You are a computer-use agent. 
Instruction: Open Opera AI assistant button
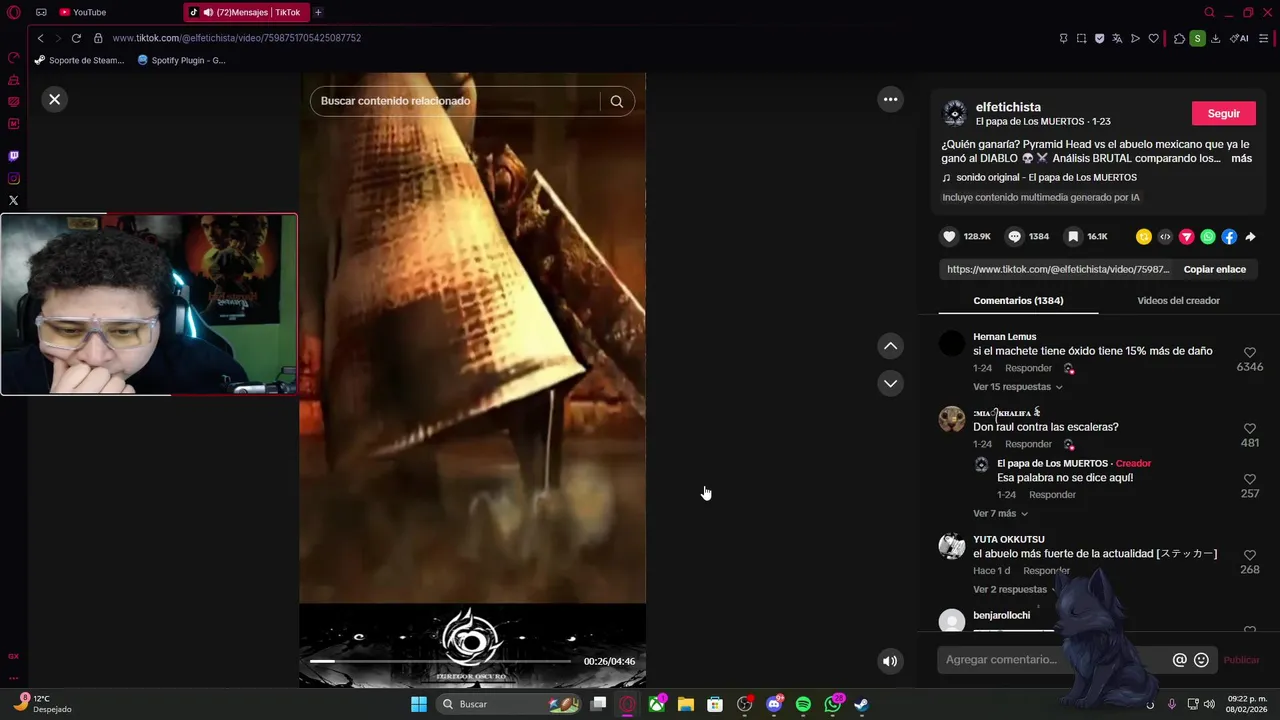[1240, 38]
